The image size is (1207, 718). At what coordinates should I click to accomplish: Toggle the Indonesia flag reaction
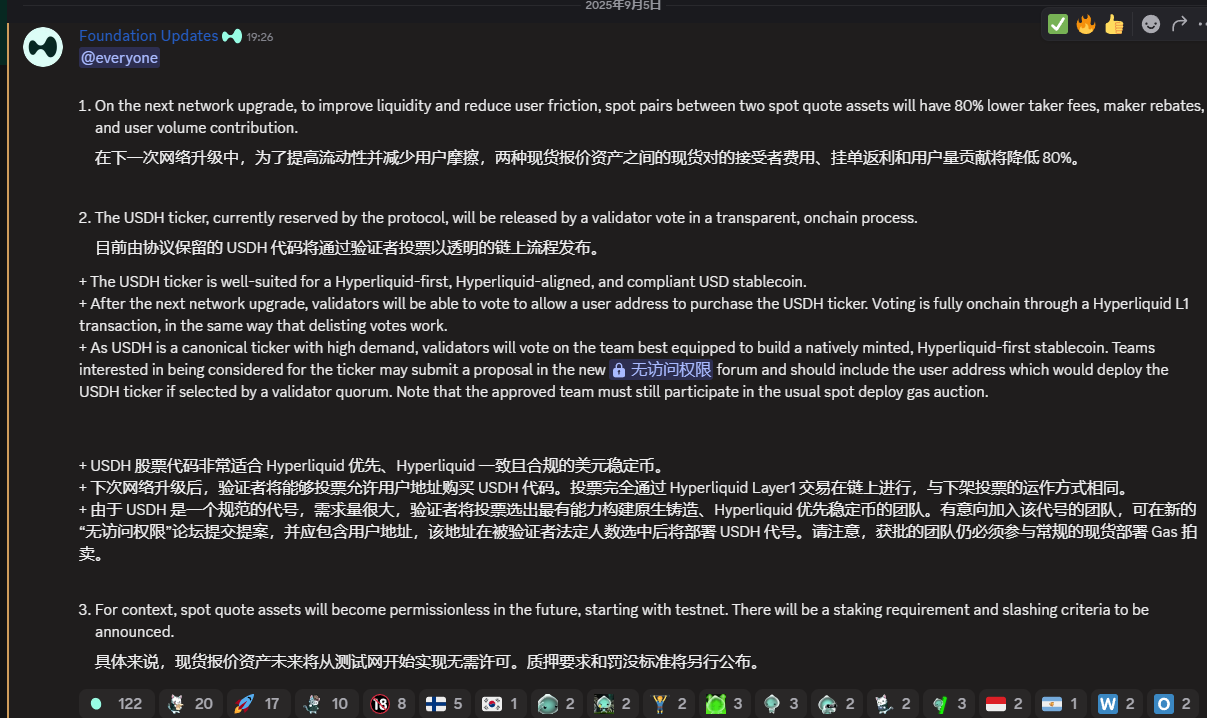tap(1004, 704)
